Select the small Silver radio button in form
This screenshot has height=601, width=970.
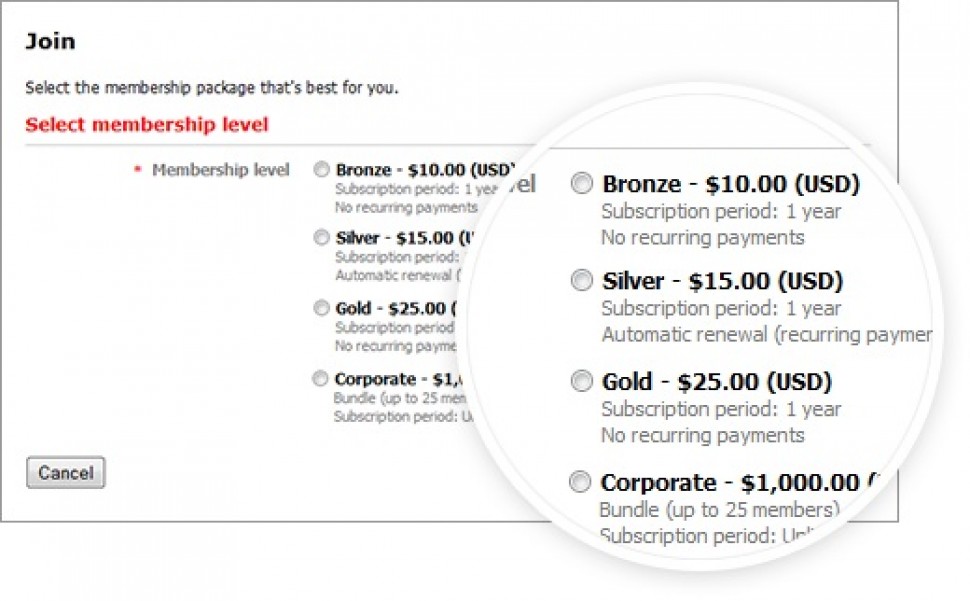[x=321, y=238]
